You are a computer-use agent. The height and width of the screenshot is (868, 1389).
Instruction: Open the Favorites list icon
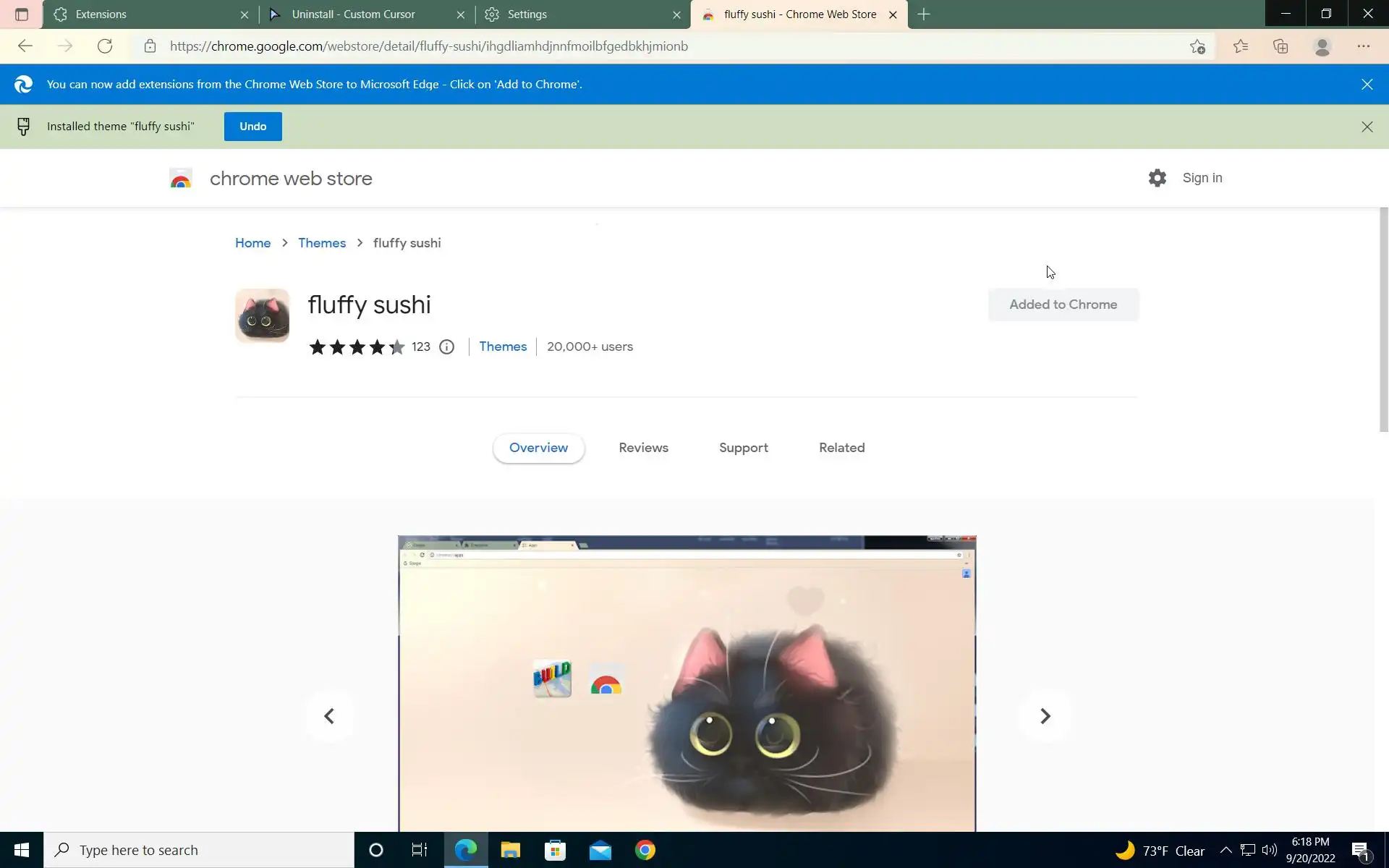(1240, 46)
